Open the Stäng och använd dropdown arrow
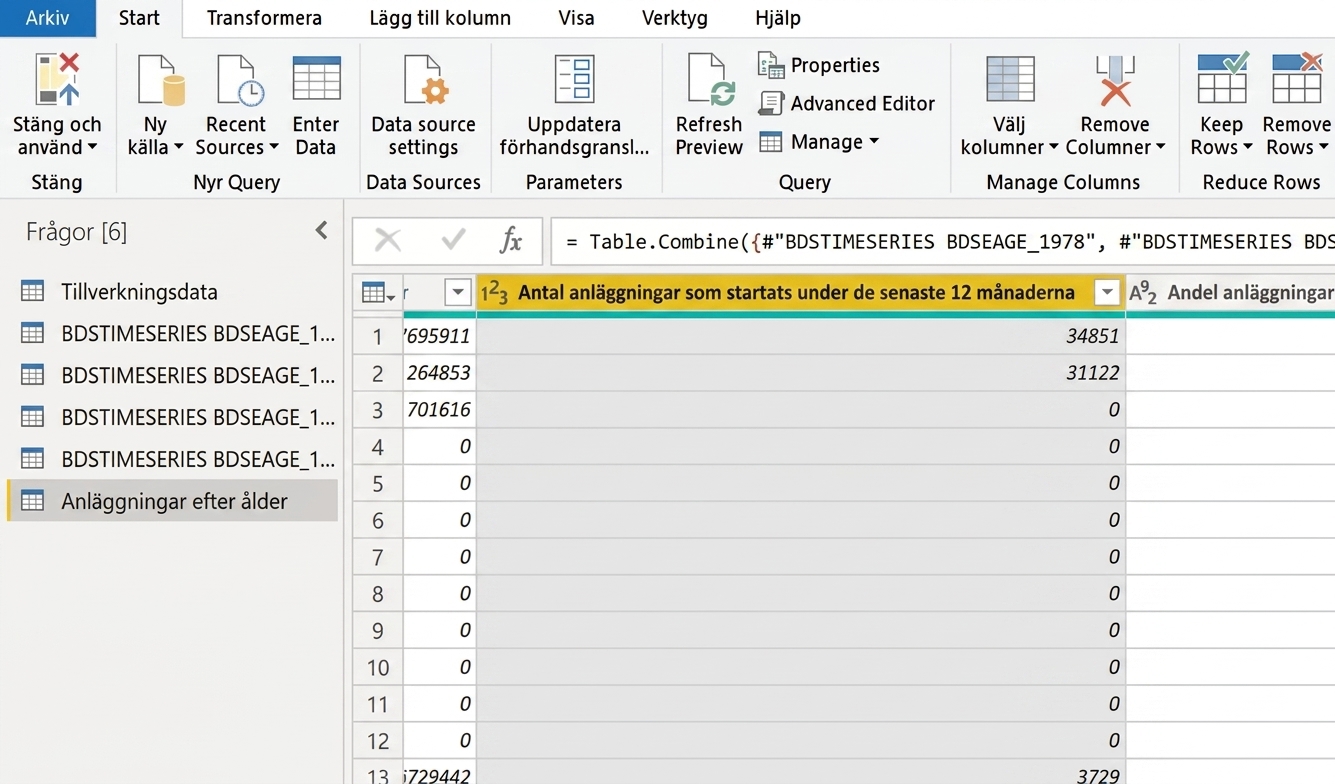 coord(92,148)
